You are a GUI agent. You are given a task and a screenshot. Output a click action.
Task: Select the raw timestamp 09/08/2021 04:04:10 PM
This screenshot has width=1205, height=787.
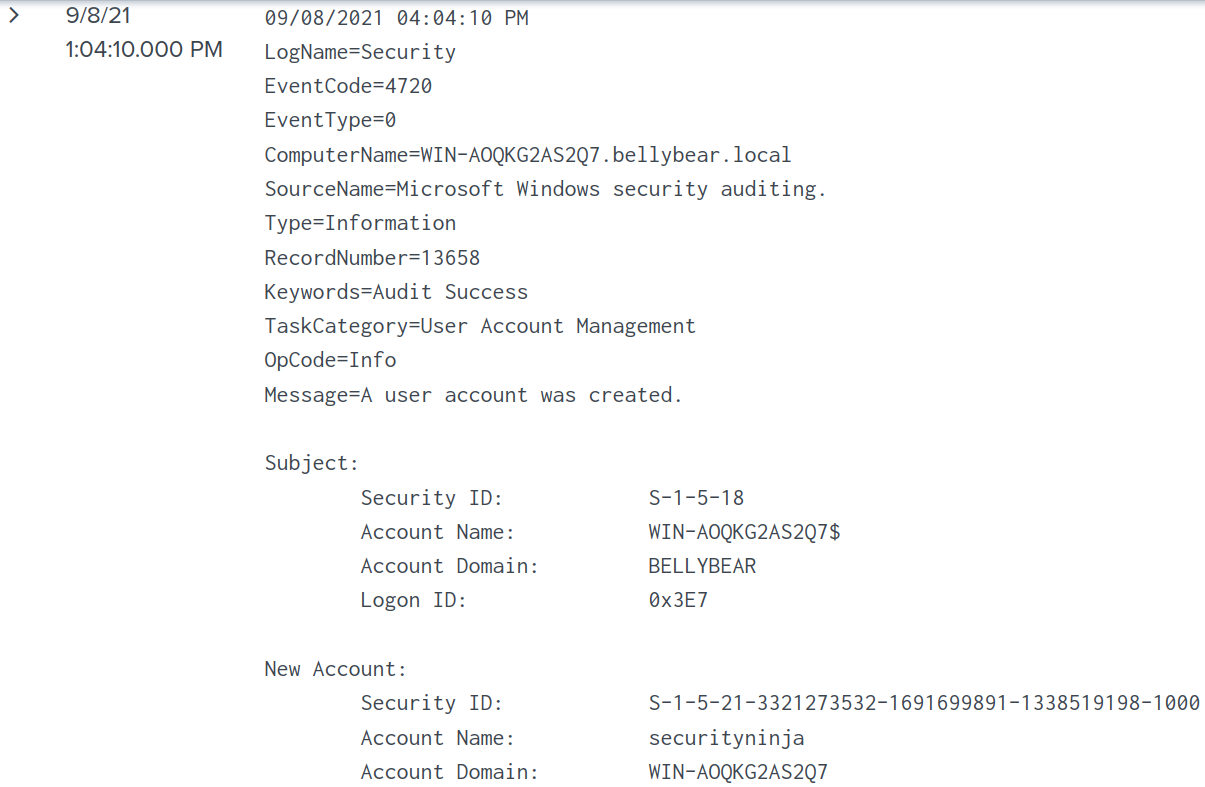pyautogui.click(x=396, y=18)
